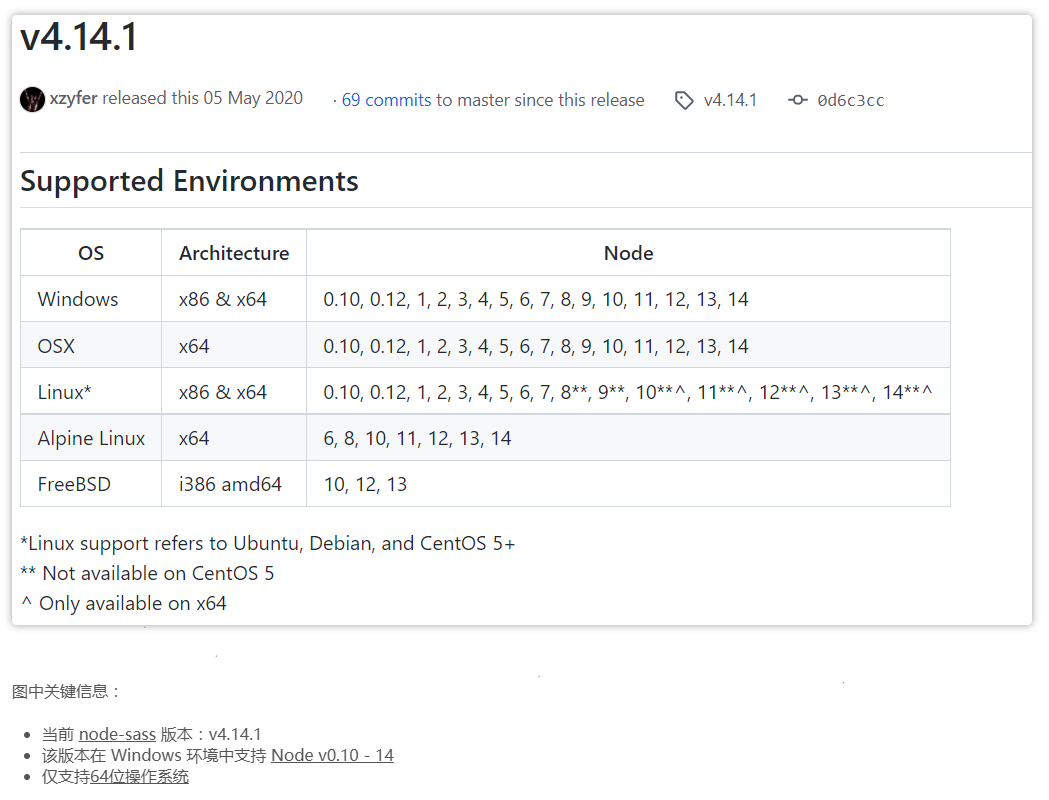The image size is (1049, 800).
Task: Select the Alpine Linux table cell
Action: [91, 437]
